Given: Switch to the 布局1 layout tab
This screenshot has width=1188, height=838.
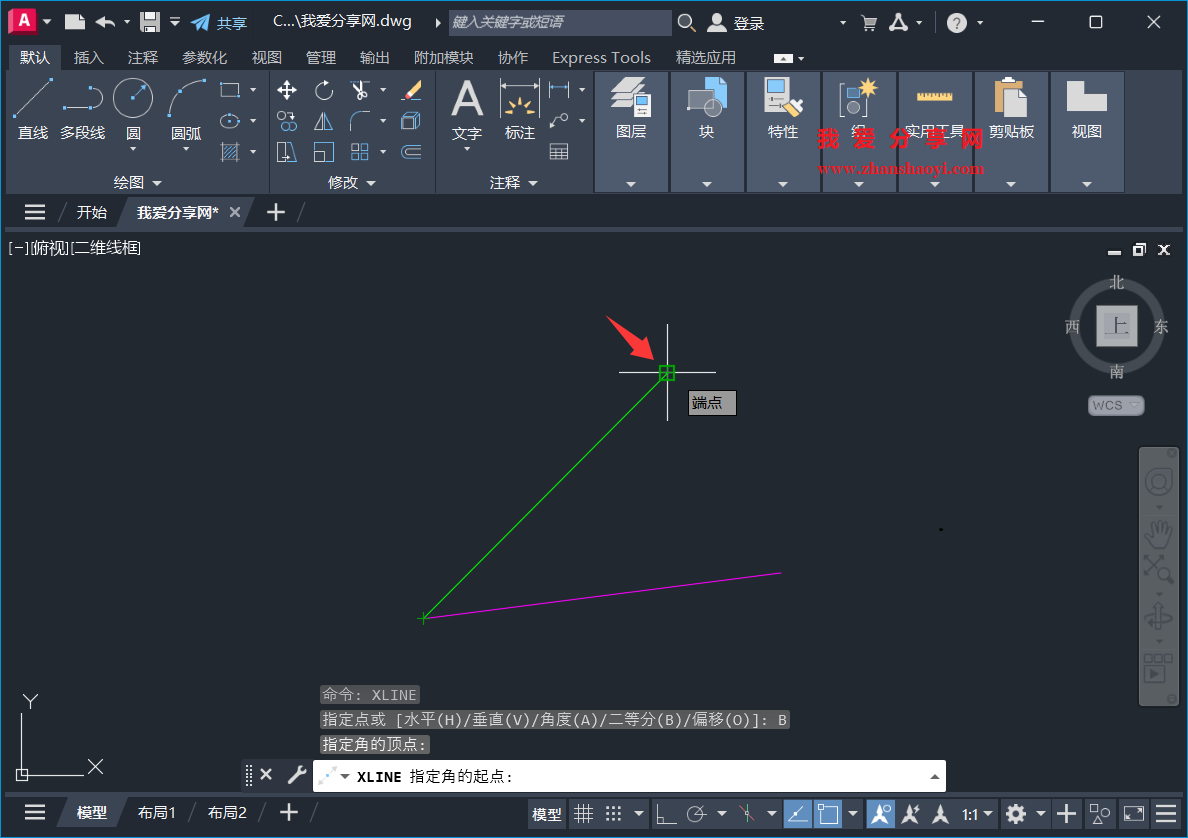Looking at the screenshot, I should [x=156, y=812].
